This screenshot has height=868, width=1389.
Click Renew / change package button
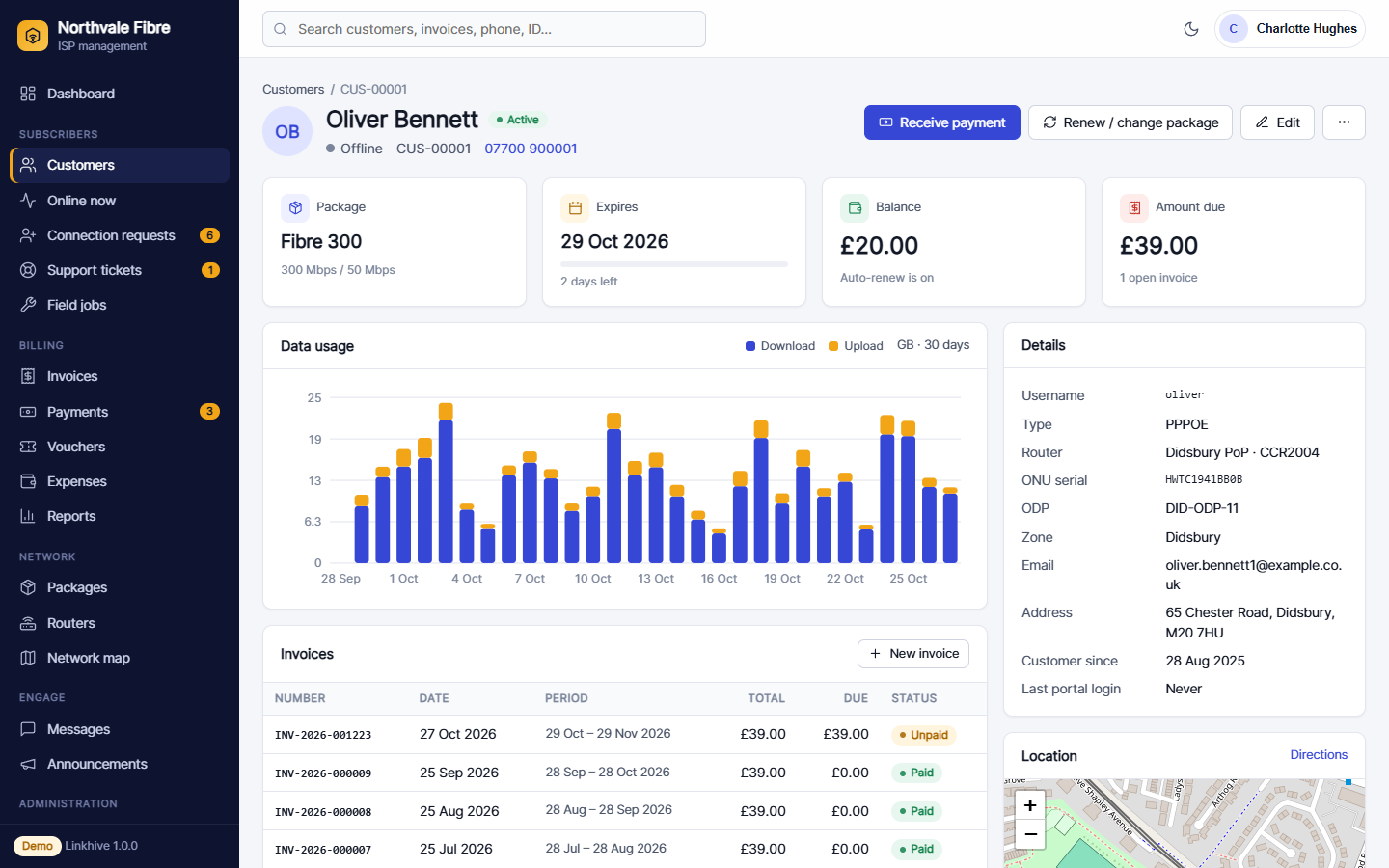click(1130, 122)
